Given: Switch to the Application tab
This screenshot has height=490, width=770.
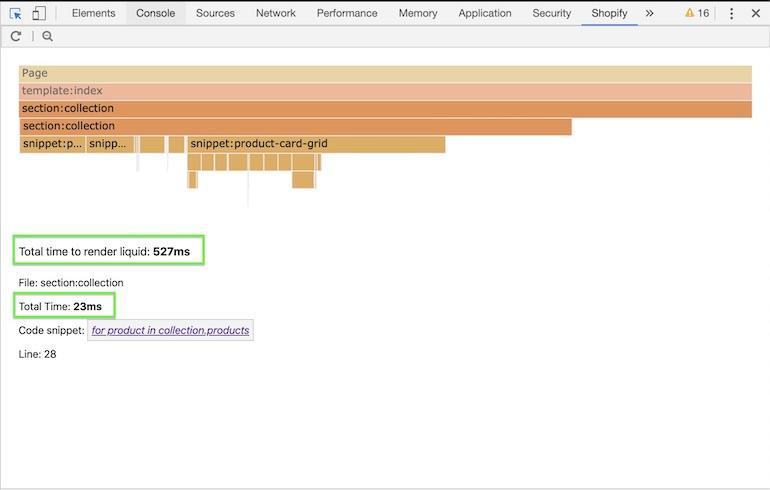Looking at the screenshot, I should [485, 13].
